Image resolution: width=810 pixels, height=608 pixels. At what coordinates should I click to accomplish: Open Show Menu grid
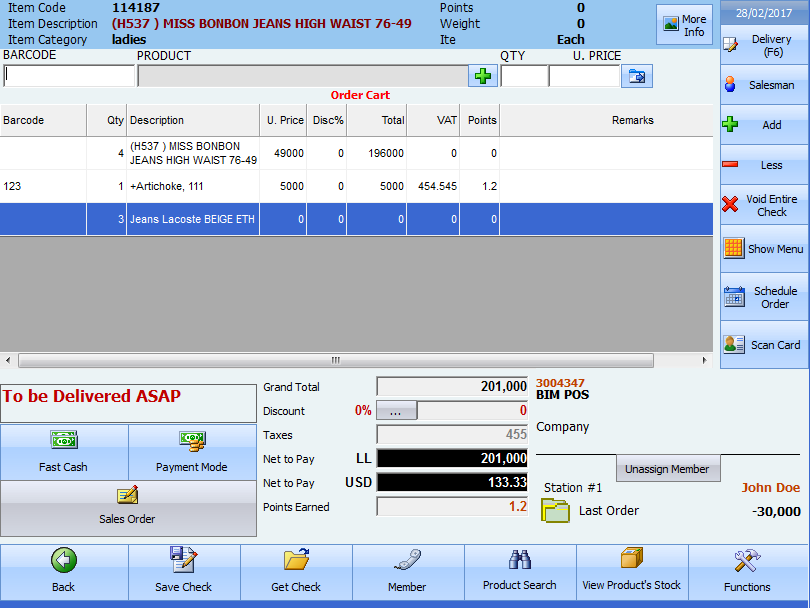pos(764,249)
